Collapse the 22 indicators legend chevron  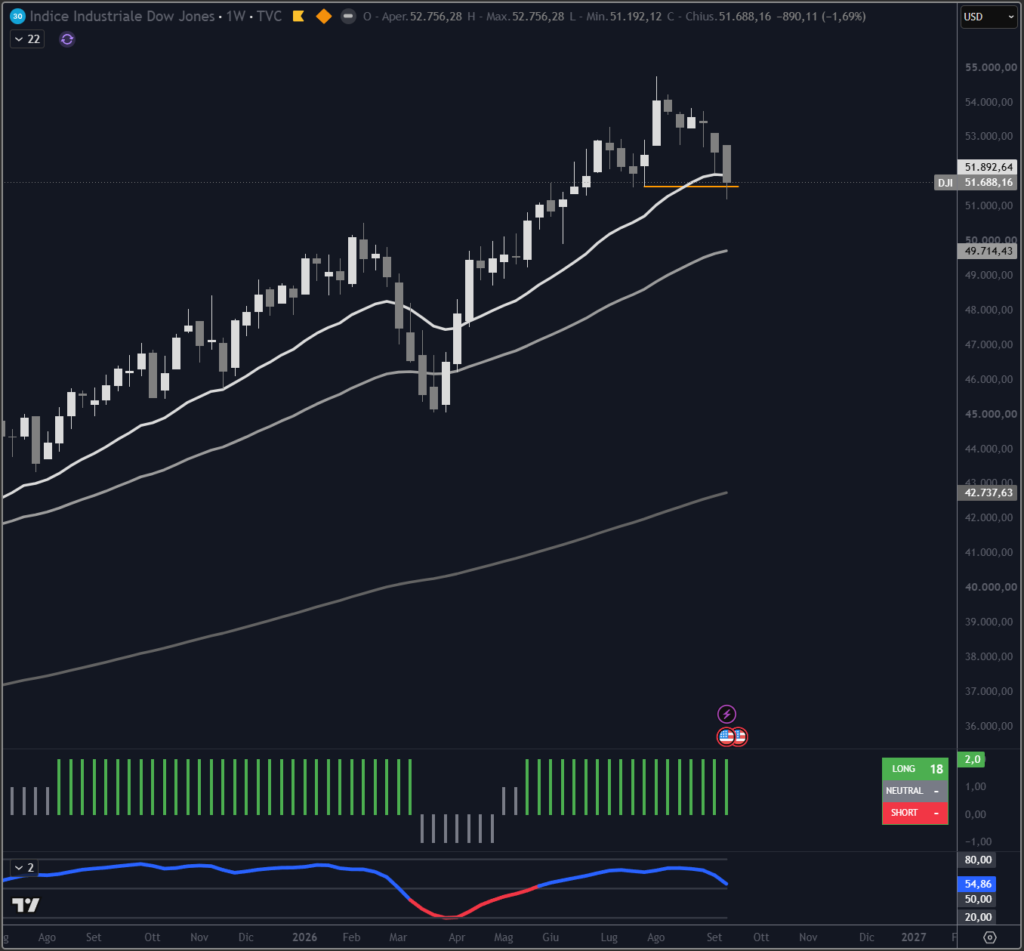pyautogui.click(x=18, y=39)
